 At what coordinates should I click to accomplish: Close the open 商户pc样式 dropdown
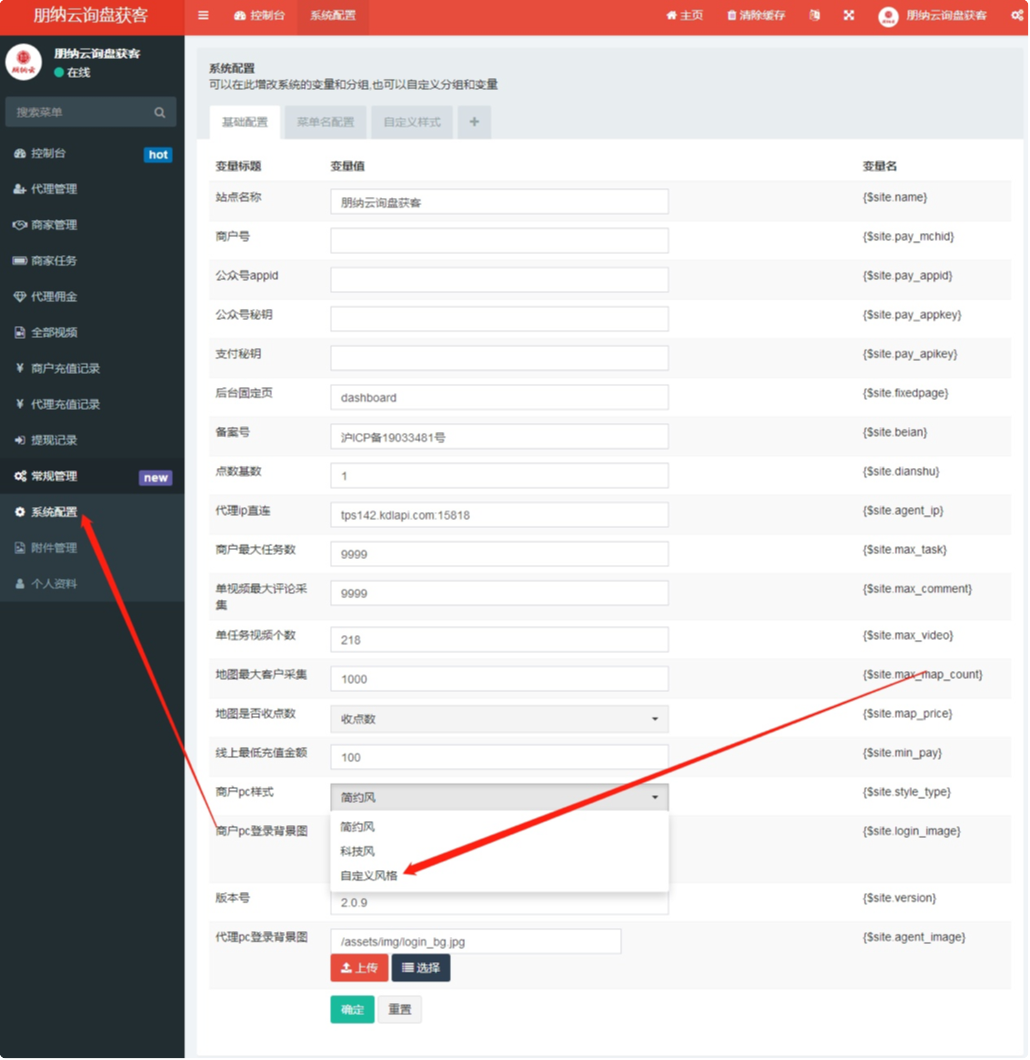pyautogui.click(x=499, y=797)
